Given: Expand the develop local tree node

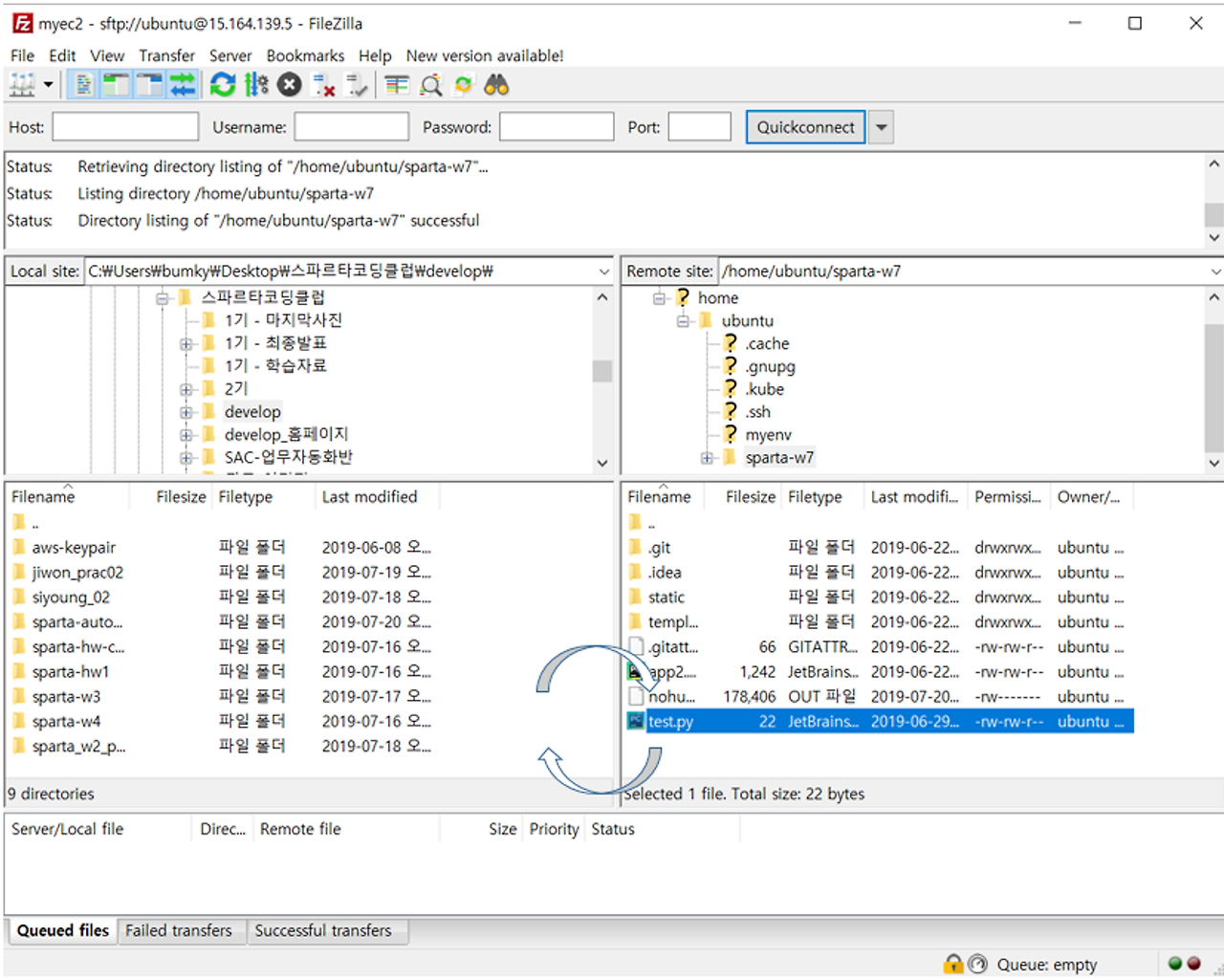Looking at the screenshot, I should click(186, 412).
